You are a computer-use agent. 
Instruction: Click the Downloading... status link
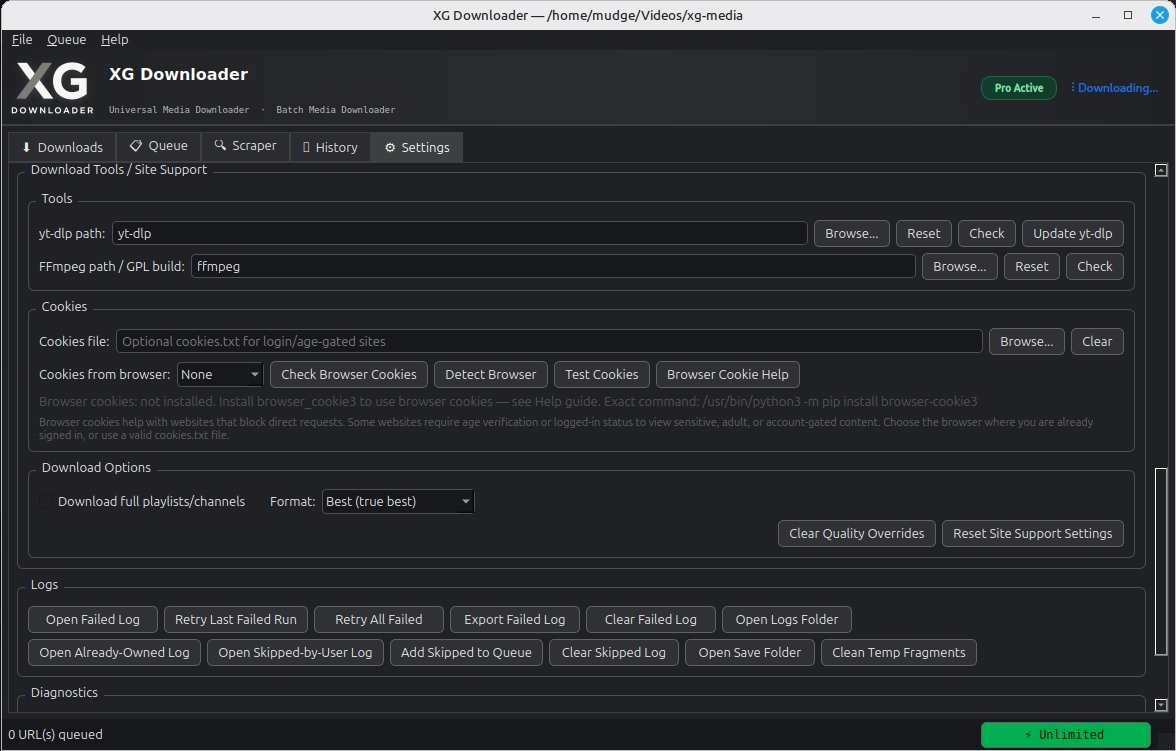point(1114,88)
